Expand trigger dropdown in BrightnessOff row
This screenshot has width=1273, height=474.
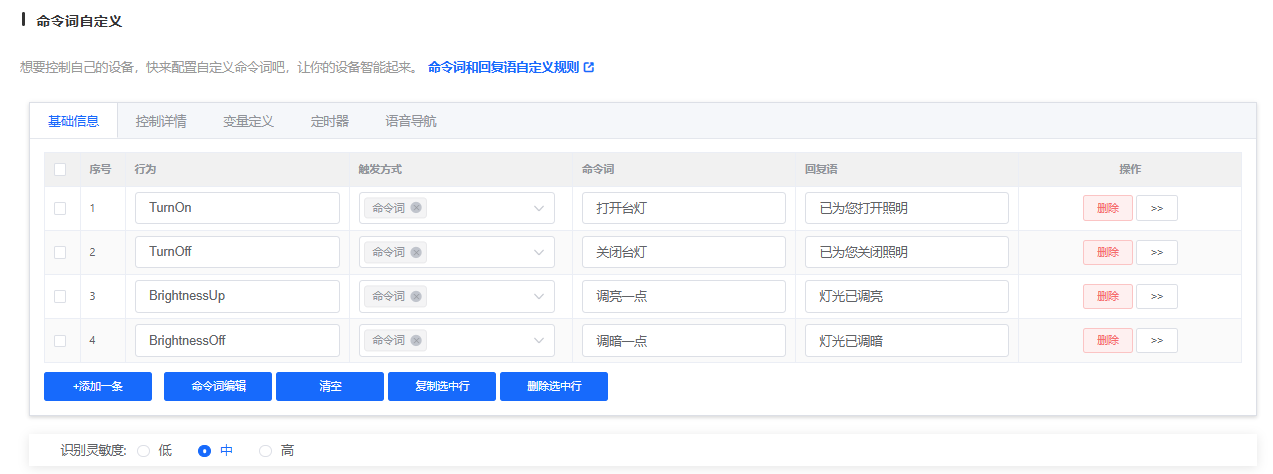click(538, 340)
